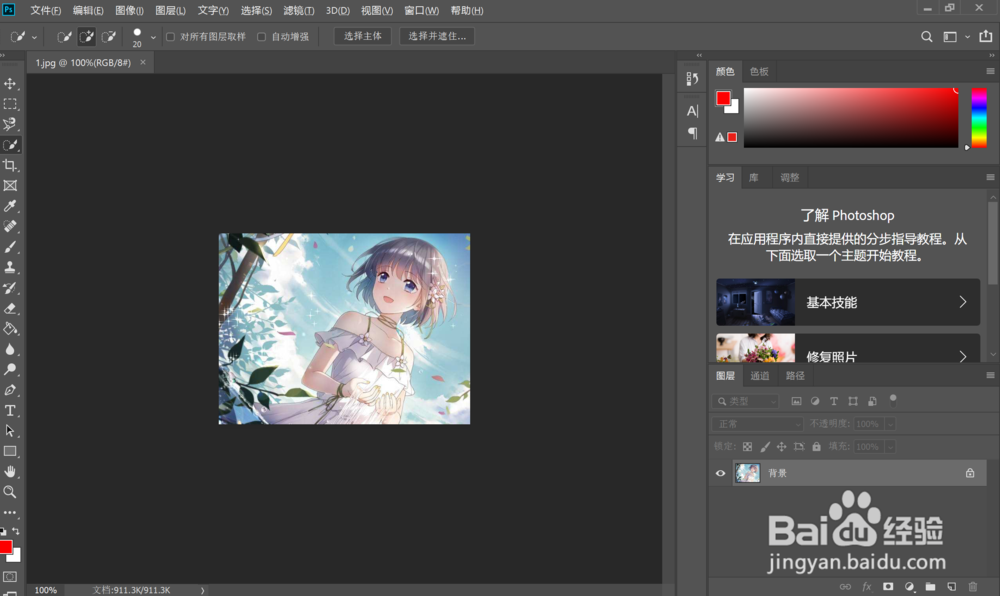1000x596 pixels.
Task: Toggle type layer filter icon
Action: (834, 401)
